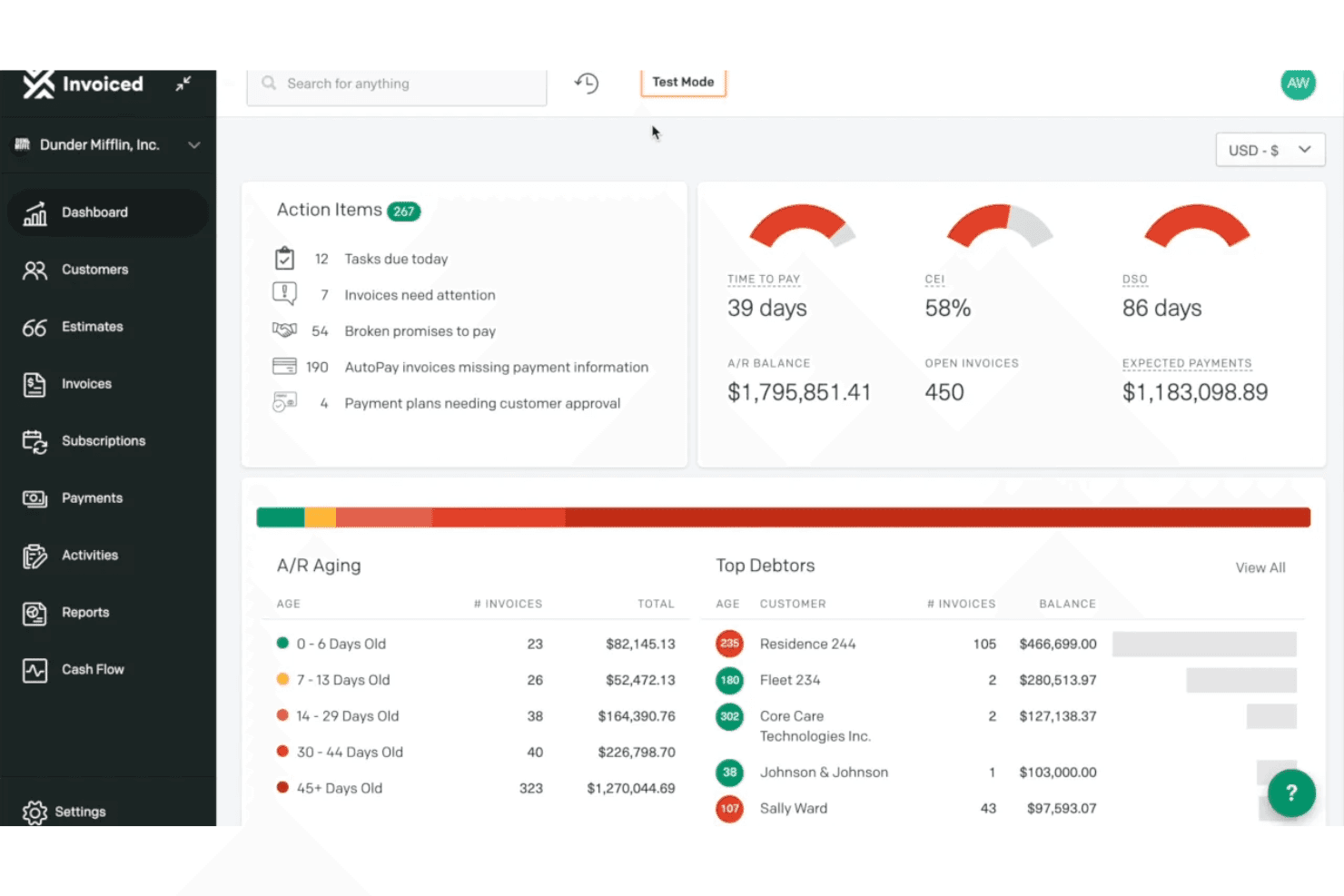
Task: Click the yellow segment of aging bar
Action: (320, 517)
